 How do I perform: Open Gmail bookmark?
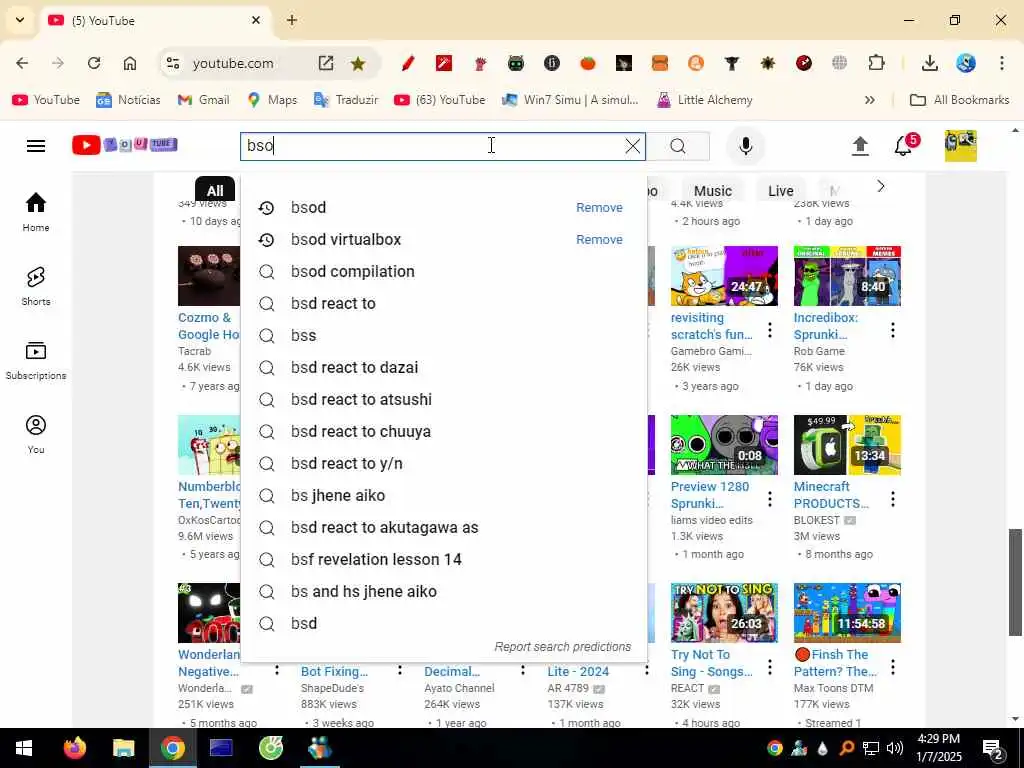[204, 100]
